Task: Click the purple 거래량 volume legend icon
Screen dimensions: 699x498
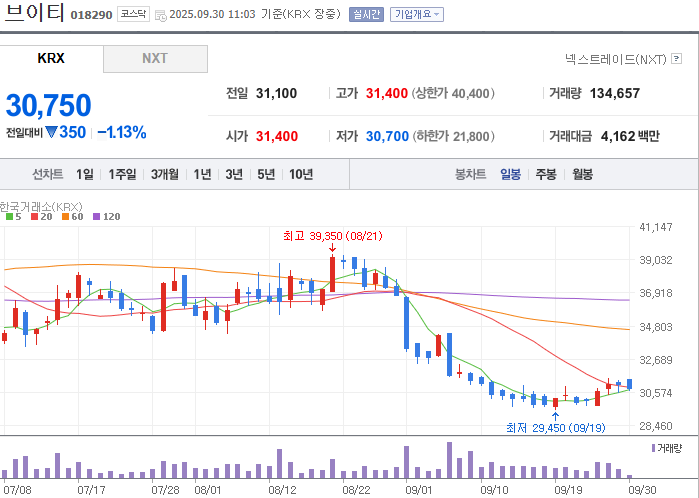Action: coord(654,448)
